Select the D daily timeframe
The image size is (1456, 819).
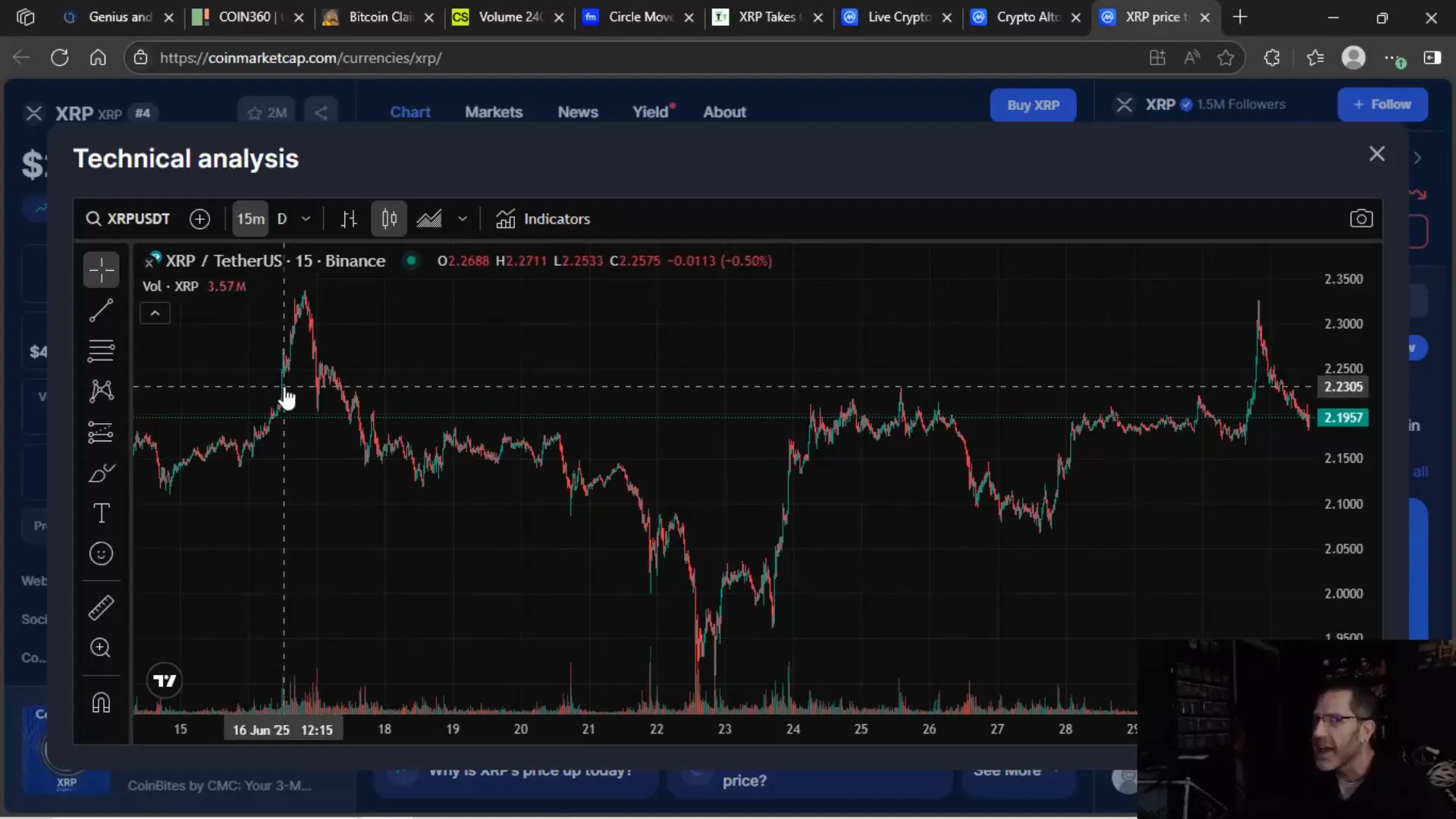point(282,219)
